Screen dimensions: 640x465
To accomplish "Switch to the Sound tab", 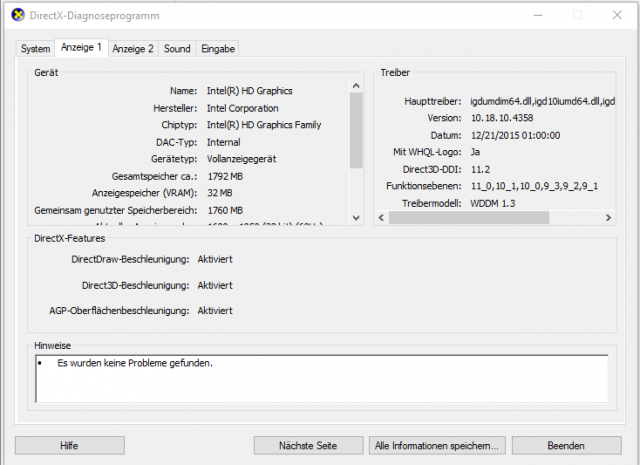I will click(x=177, y=48).
